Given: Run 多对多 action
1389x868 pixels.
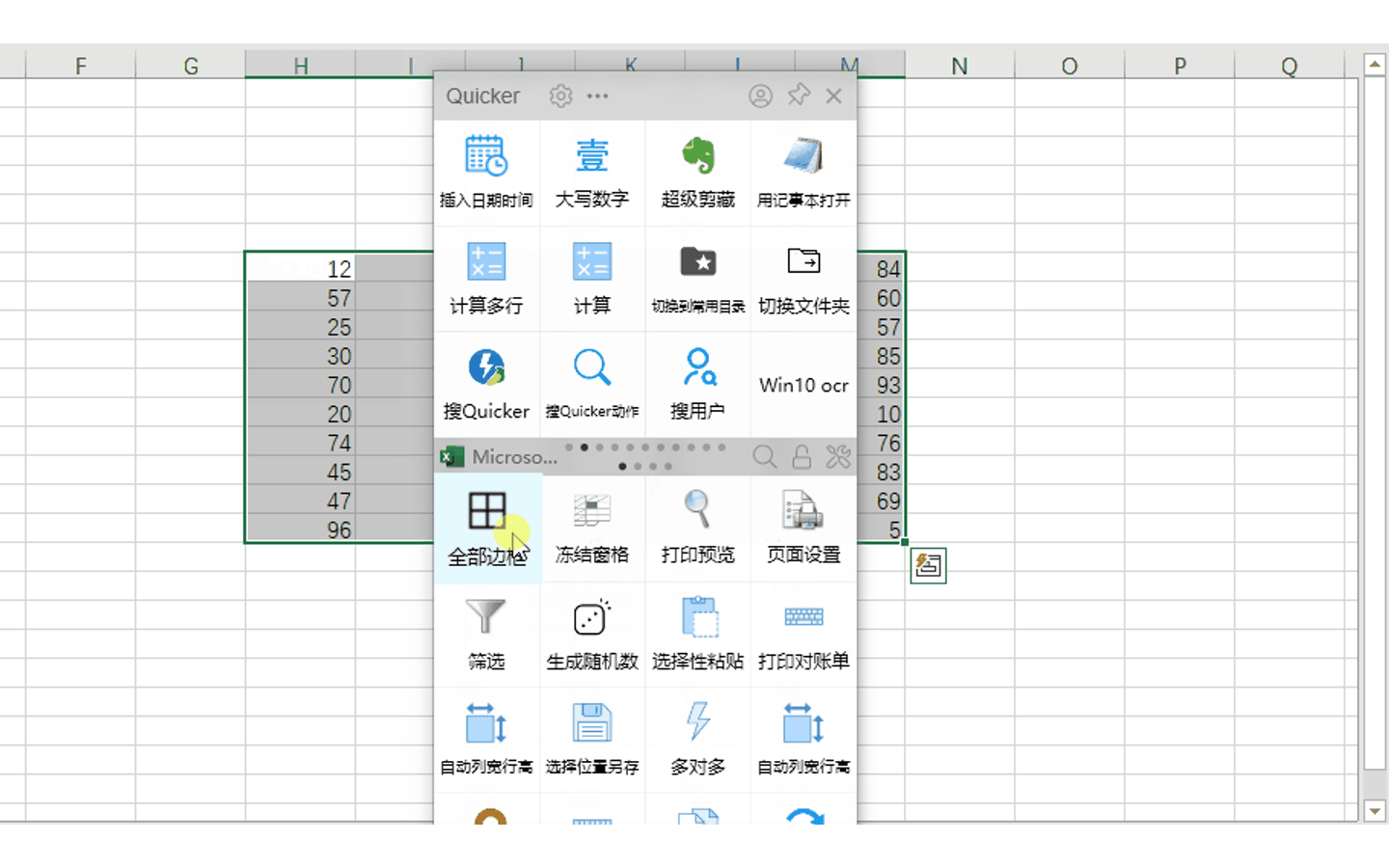Looking at the screenshot, I should [x=698, y=741].
